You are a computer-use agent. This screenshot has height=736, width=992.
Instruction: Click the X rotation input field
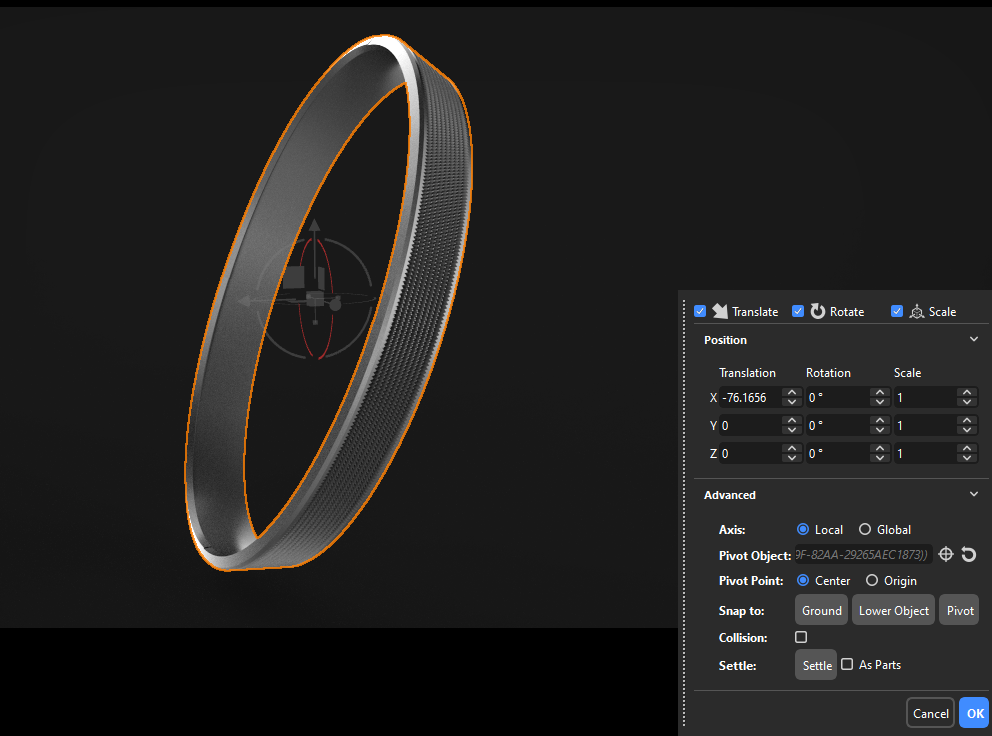(838, 397)
